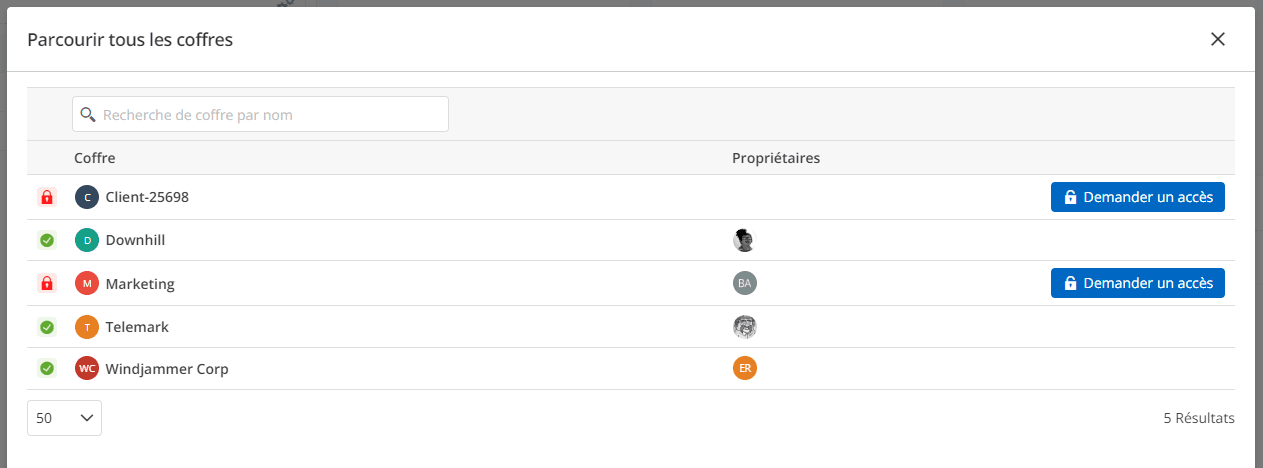Focus the vault name search field
The height and width of the screenshot is (468, 1263).
coord(270,114)
